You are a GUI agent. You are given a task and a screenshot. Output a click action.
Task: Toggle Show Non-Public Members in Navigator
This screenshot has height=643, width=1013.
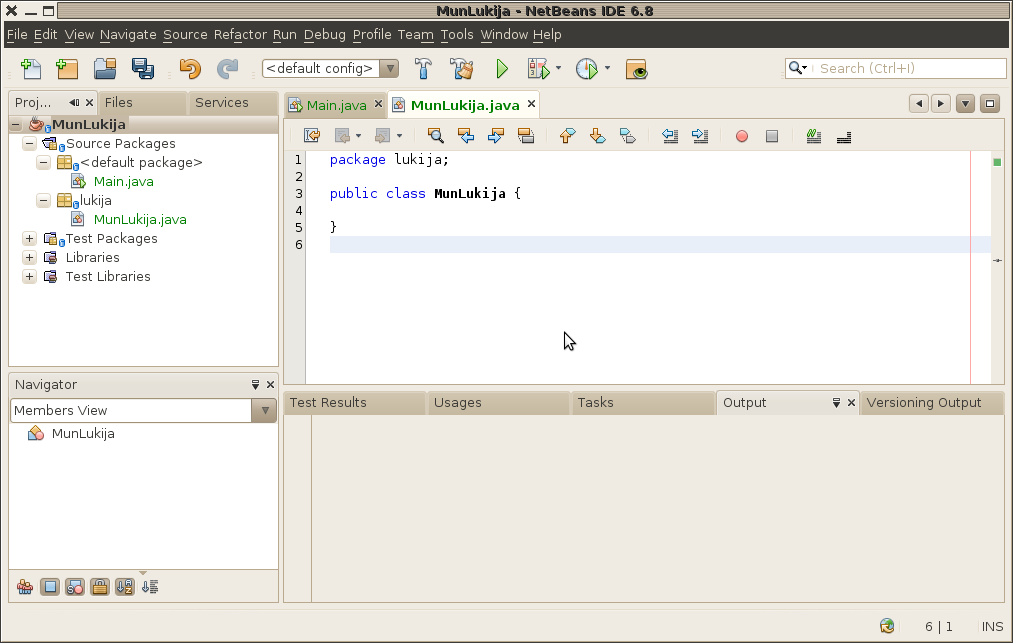[99, 587]
